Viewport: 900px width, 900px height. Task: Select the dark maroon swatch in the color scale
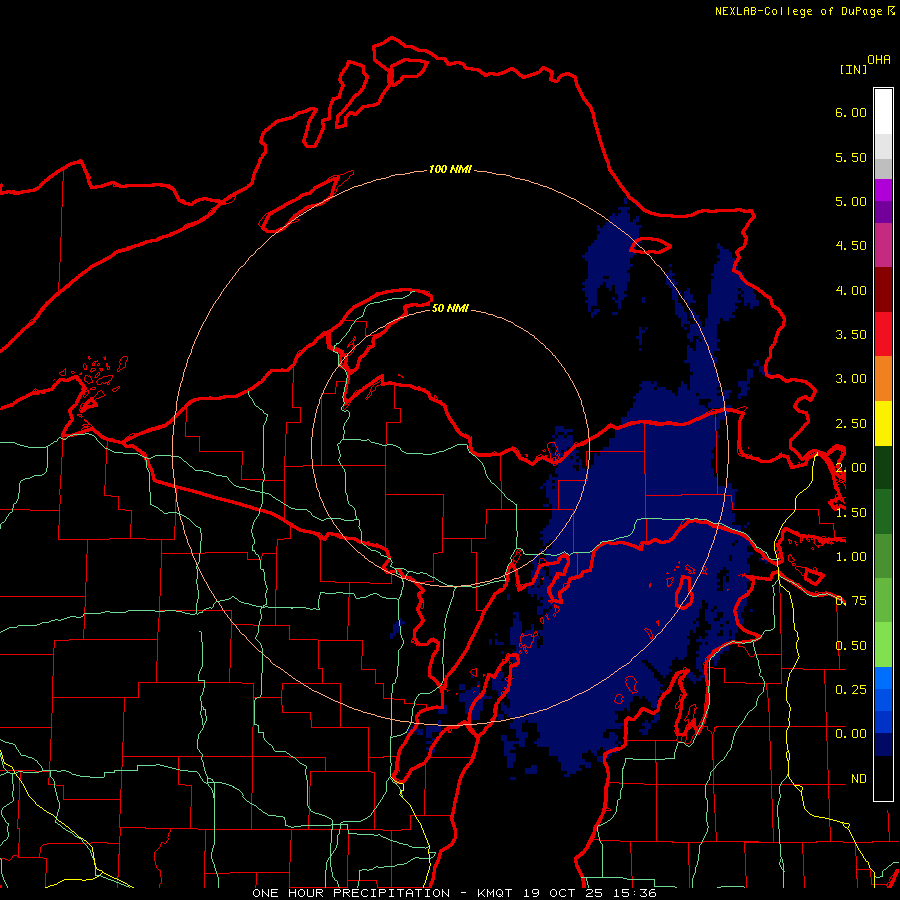pos(883,290)
